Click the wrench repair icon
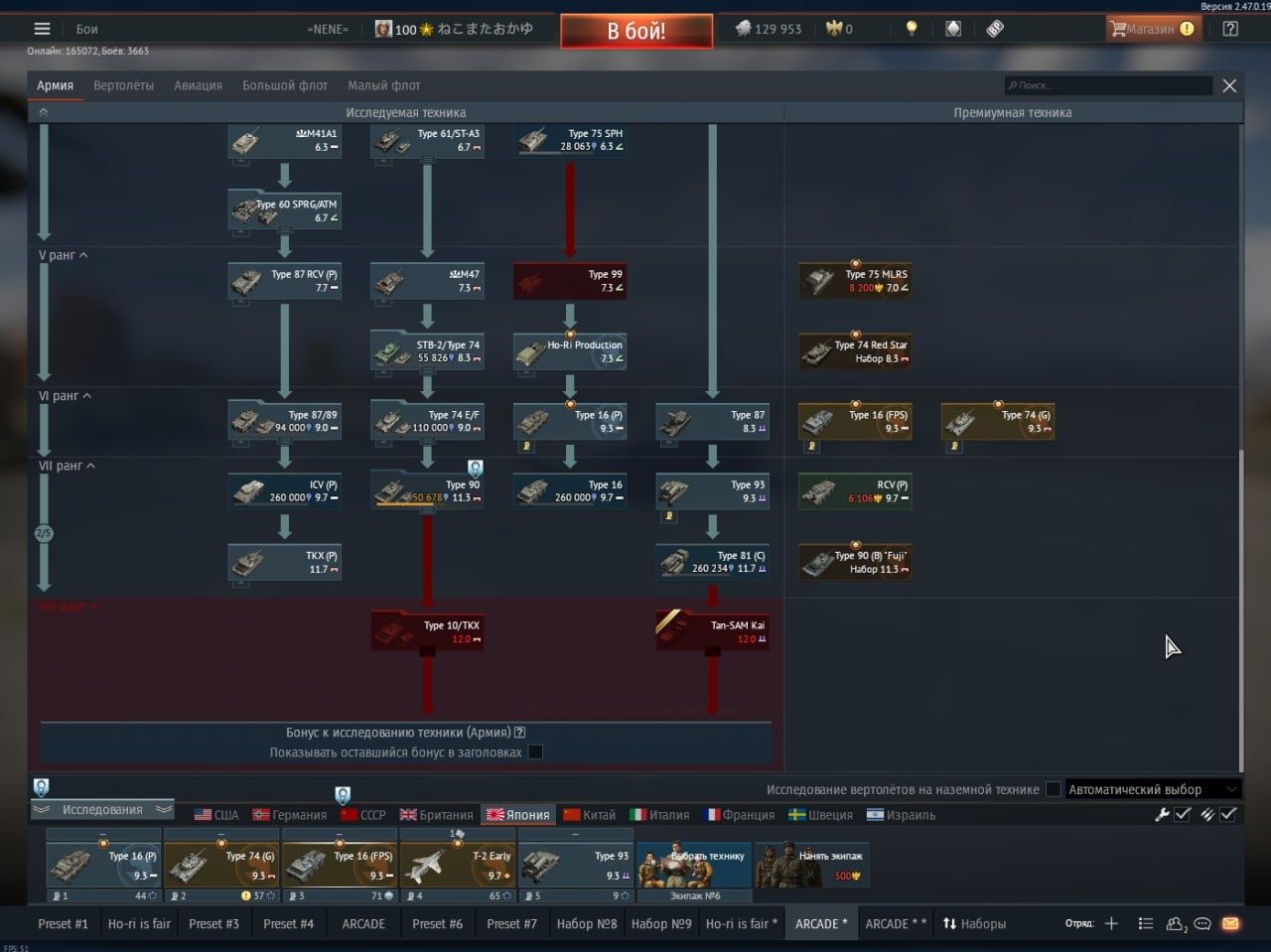 [1162, 814]
